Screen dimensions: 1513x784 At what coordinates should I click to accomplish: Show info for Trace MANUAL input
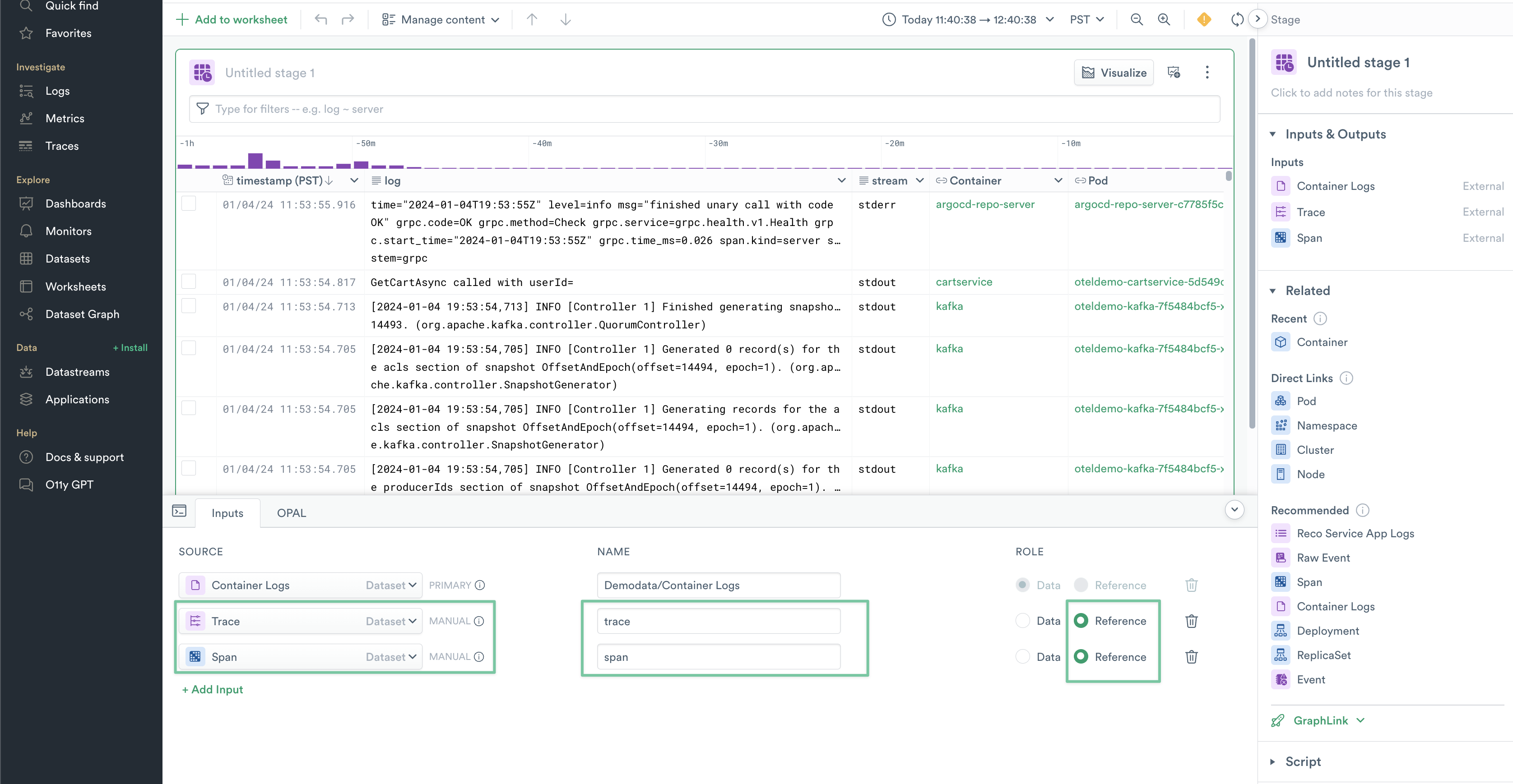479,621
